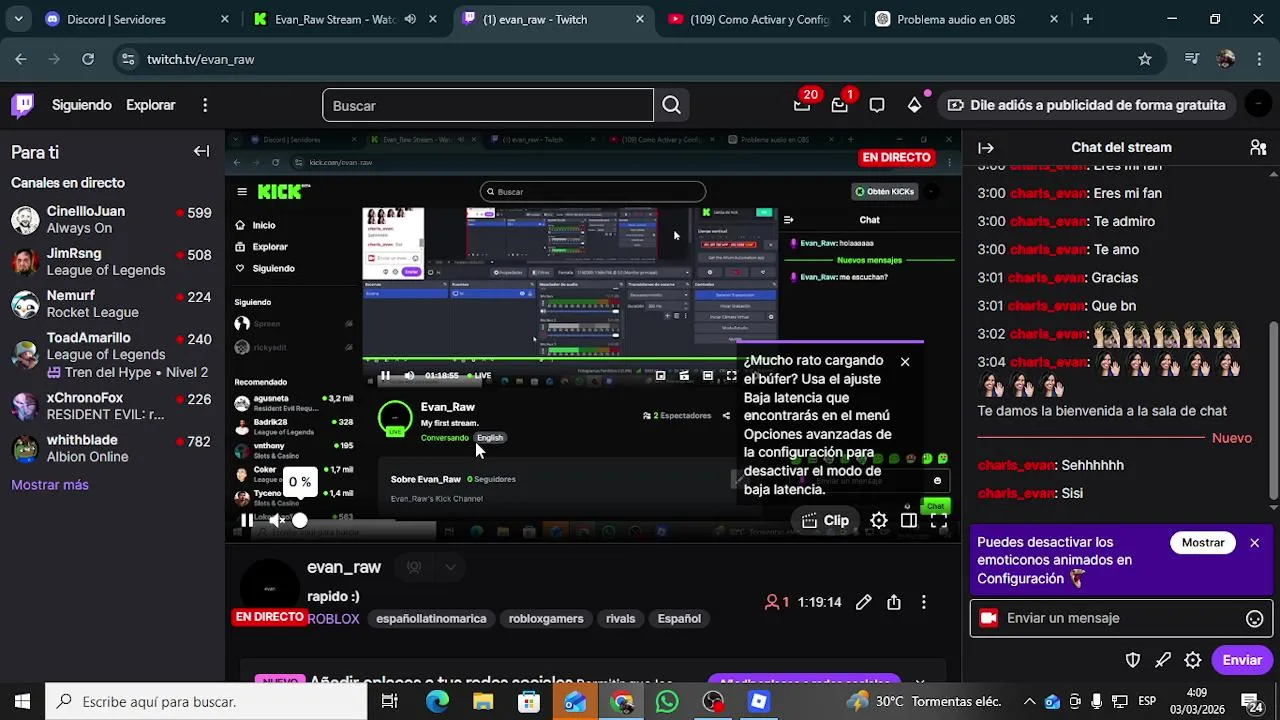This screenshot has height=720, width=1280.
Task: Toggle theater mode on the player
Action: pyautogui.click(x=909, y=520)
